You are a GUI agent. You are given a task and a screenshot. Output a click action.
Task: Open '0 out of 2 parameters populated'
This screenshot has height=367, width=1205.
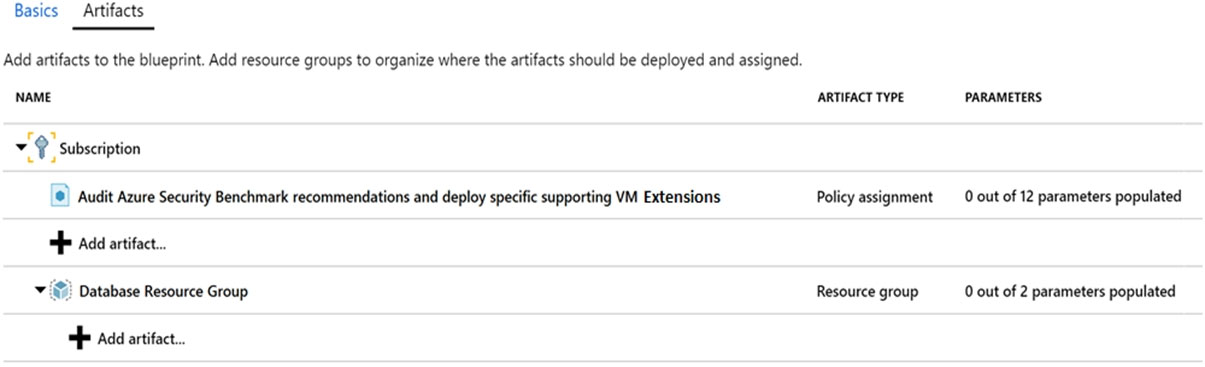1070,291
